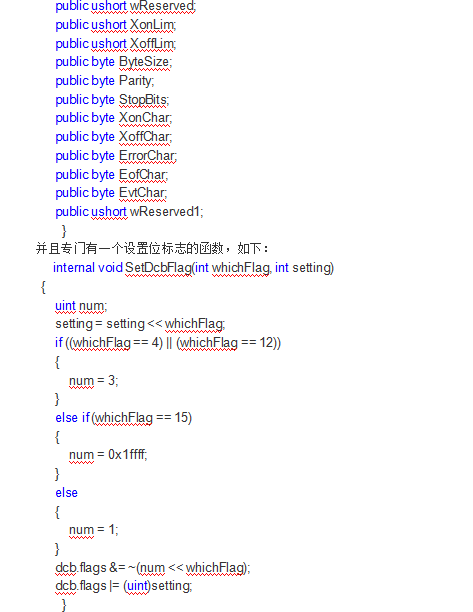Click the 'else if (whichFlag == 15)' line
The width and height of the screenshot is (473, 612).
tap(124, 418)
